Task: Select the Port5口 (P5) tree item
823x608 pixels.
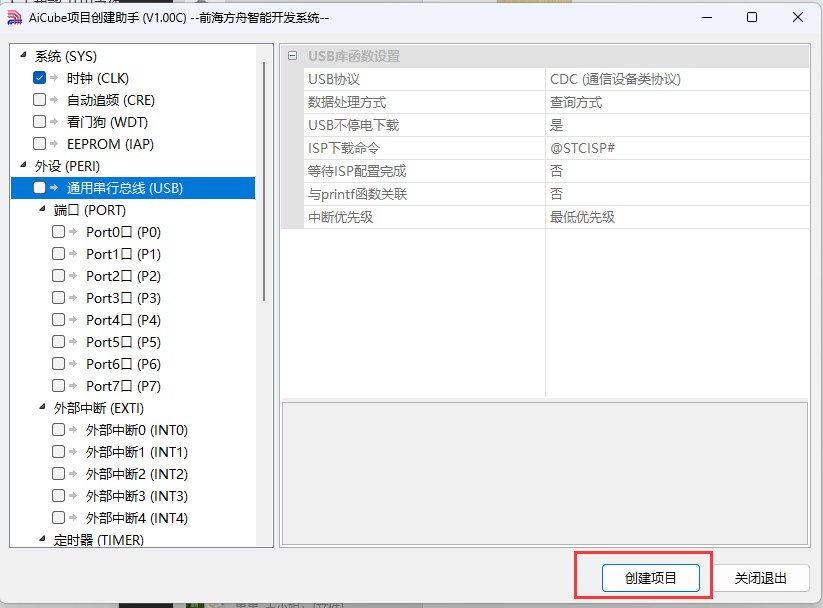Action: pos(123,342)
